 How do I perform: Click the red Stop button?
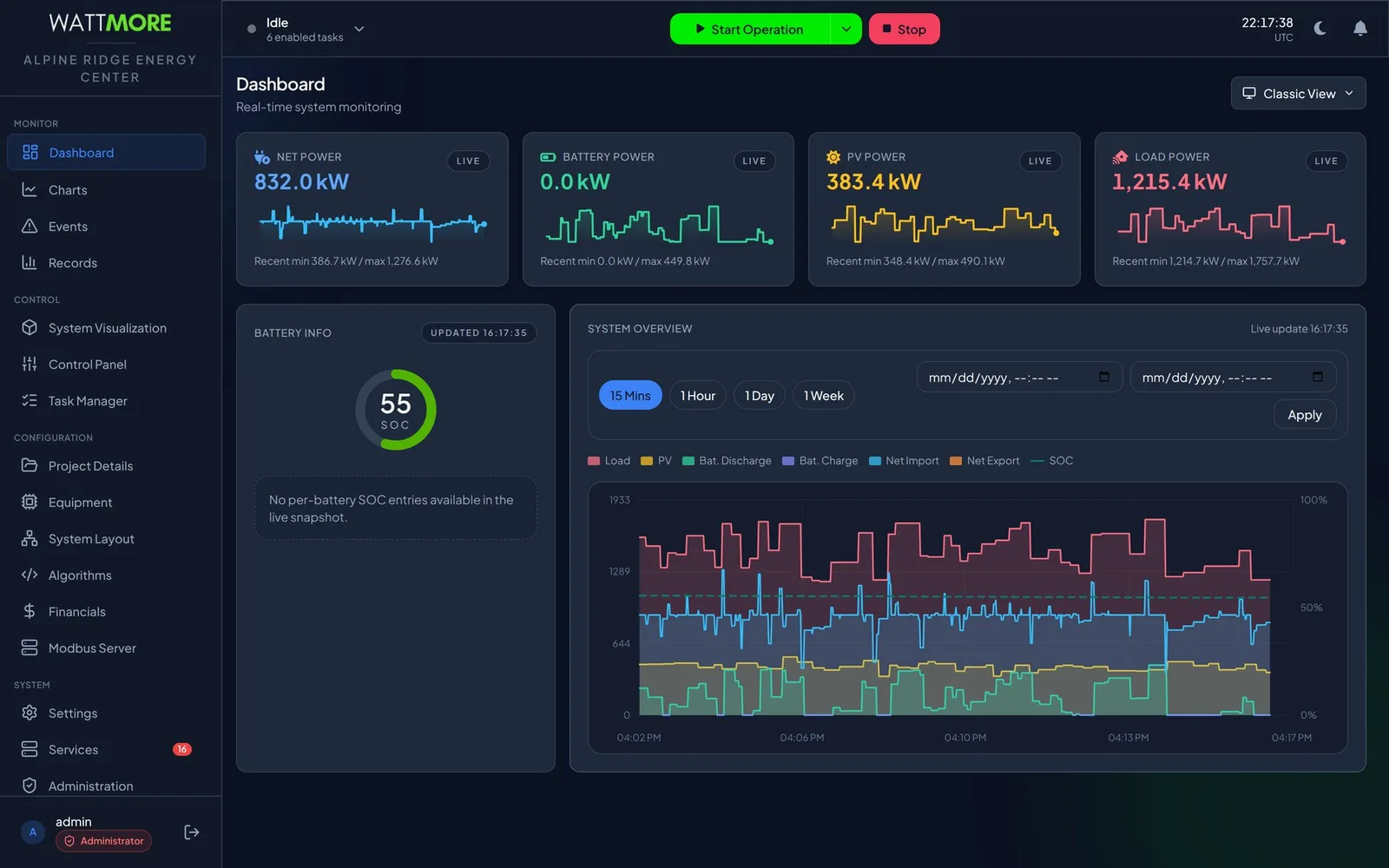point(904,29)
